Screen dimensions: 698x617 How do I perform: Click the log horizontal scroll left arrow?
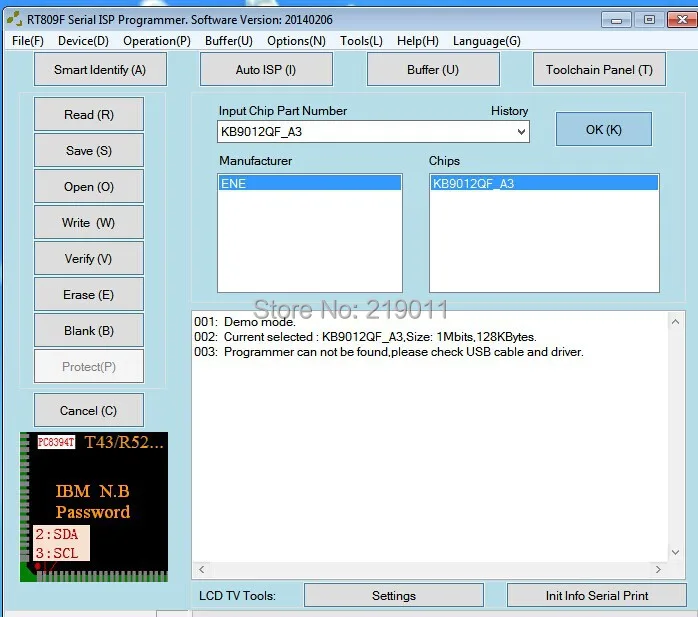pos(202,569)
